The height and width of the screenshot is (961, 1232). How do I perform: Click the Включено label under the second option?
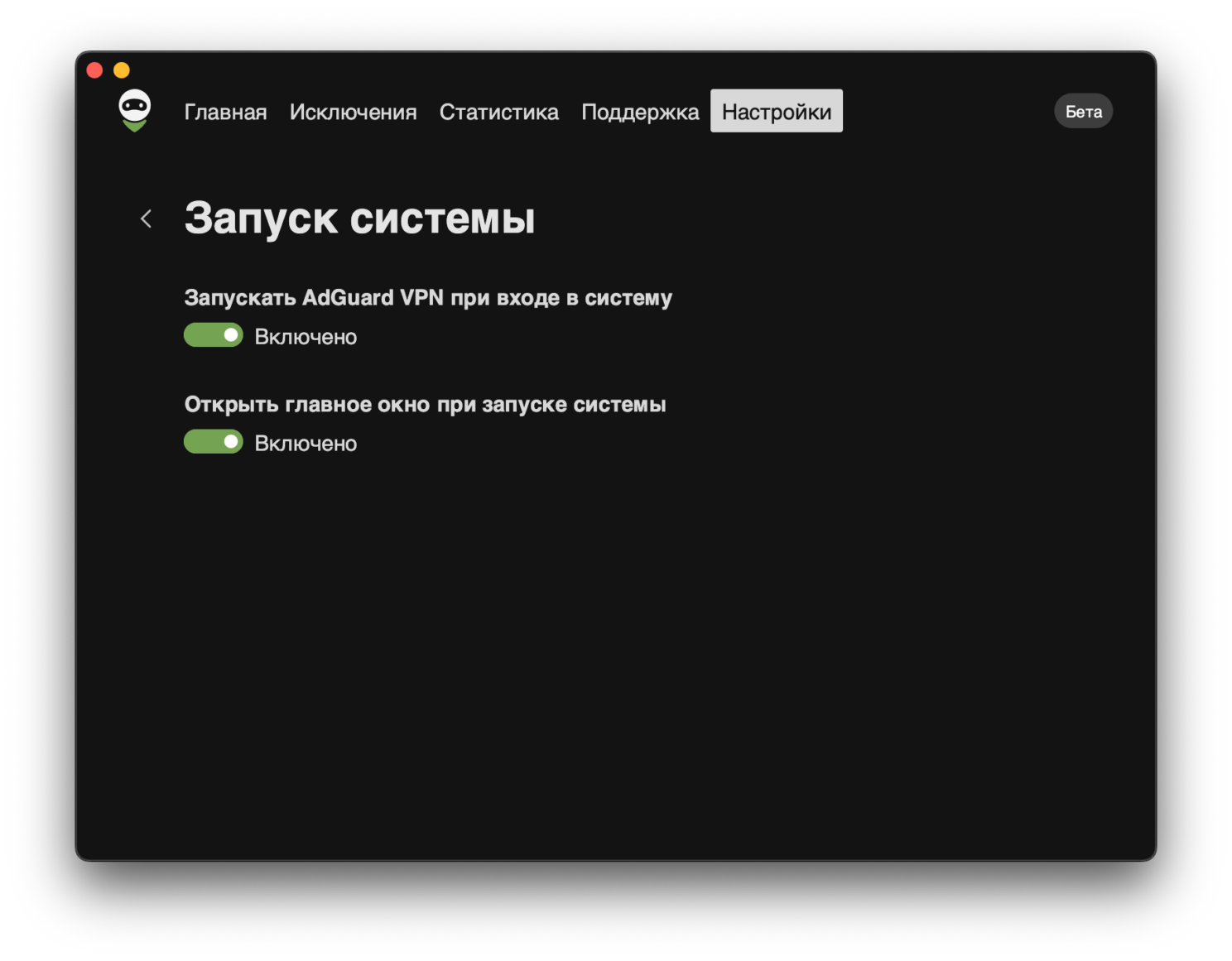[x=306, y=443]
